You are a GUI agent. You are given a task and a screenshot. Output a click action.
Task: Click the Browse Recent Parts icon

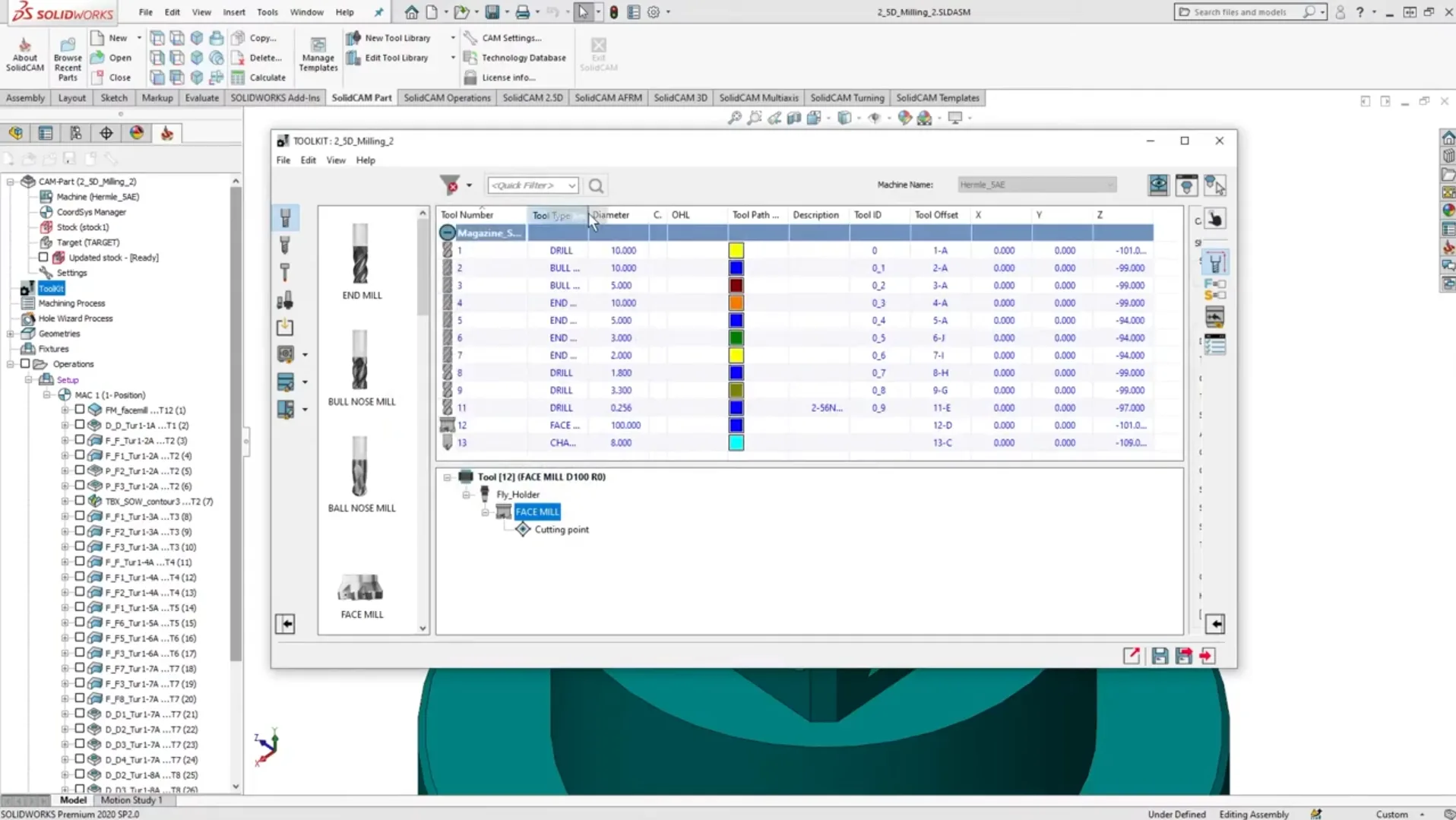coord(68,46)
